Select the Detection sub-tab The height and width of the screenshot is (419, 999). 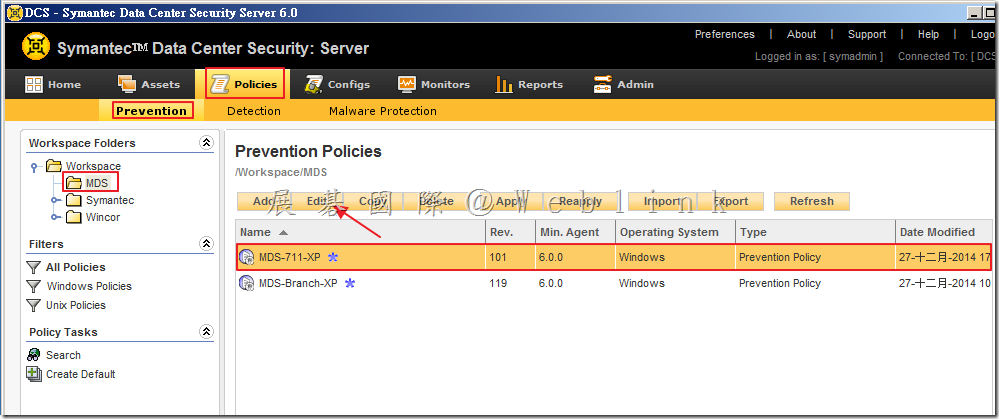click(254, 111)
